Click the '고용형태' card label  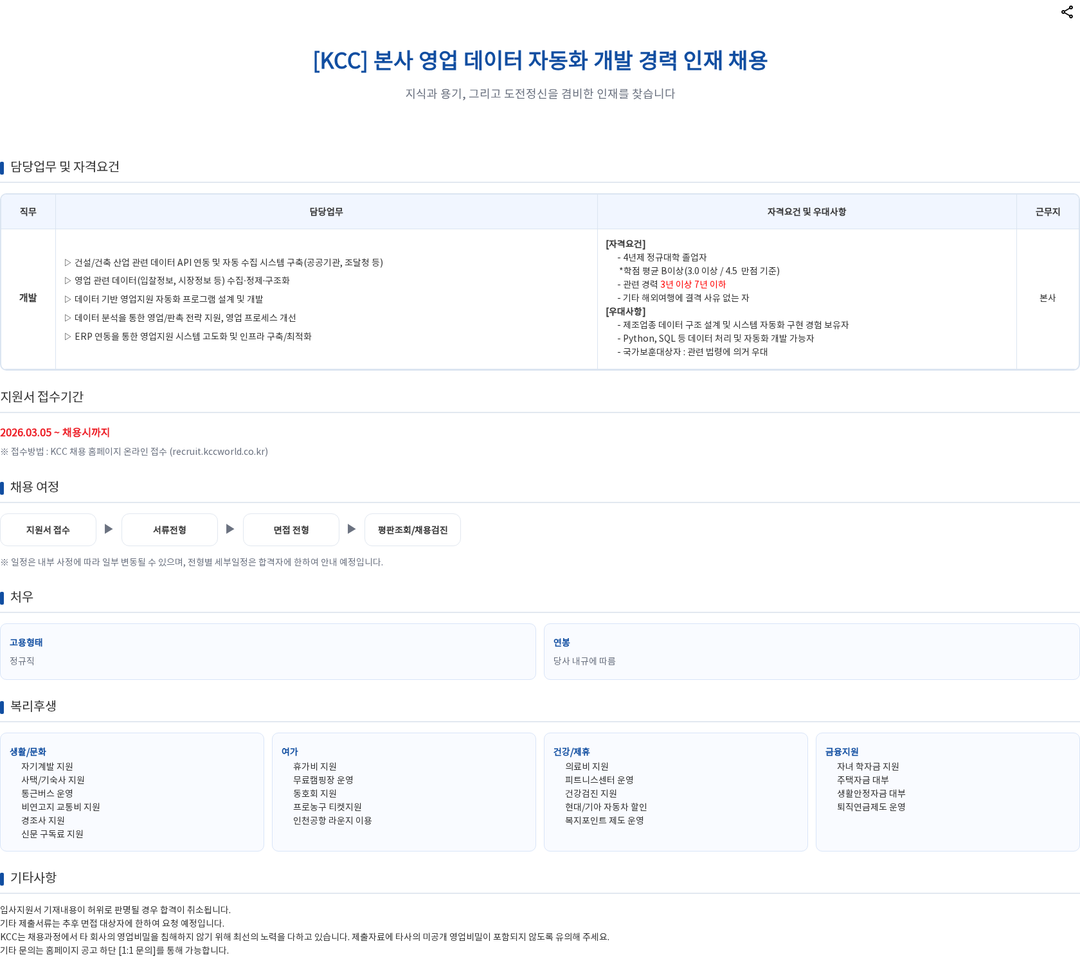(26, 643)
